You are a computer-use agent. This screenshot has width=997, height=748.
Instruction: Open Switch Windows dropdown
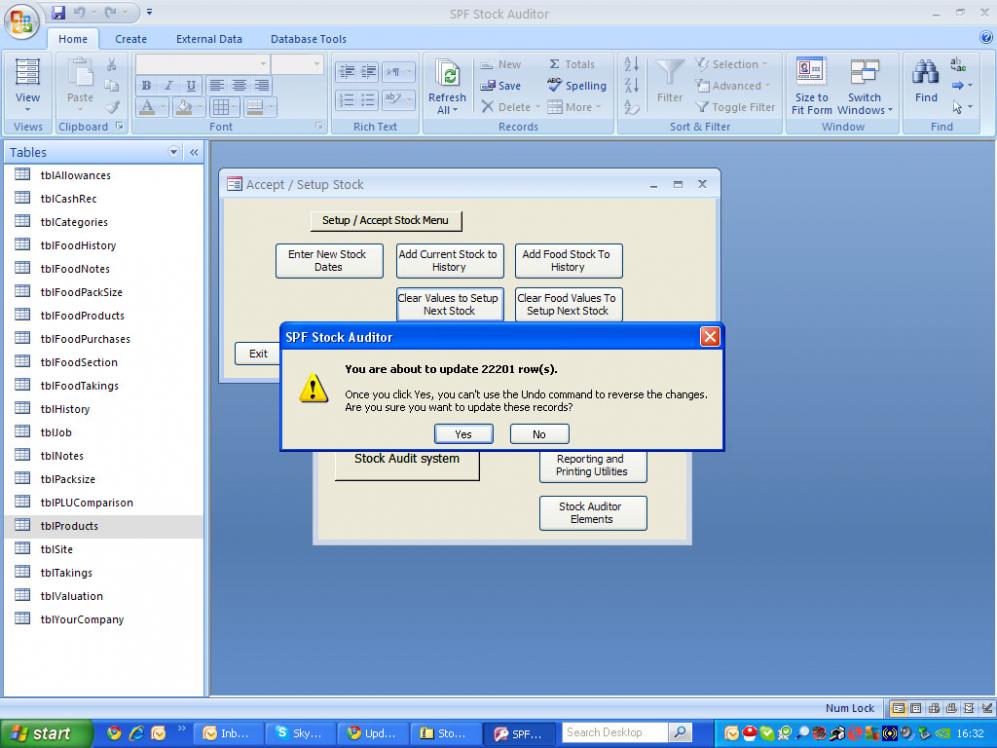(865, 86)
